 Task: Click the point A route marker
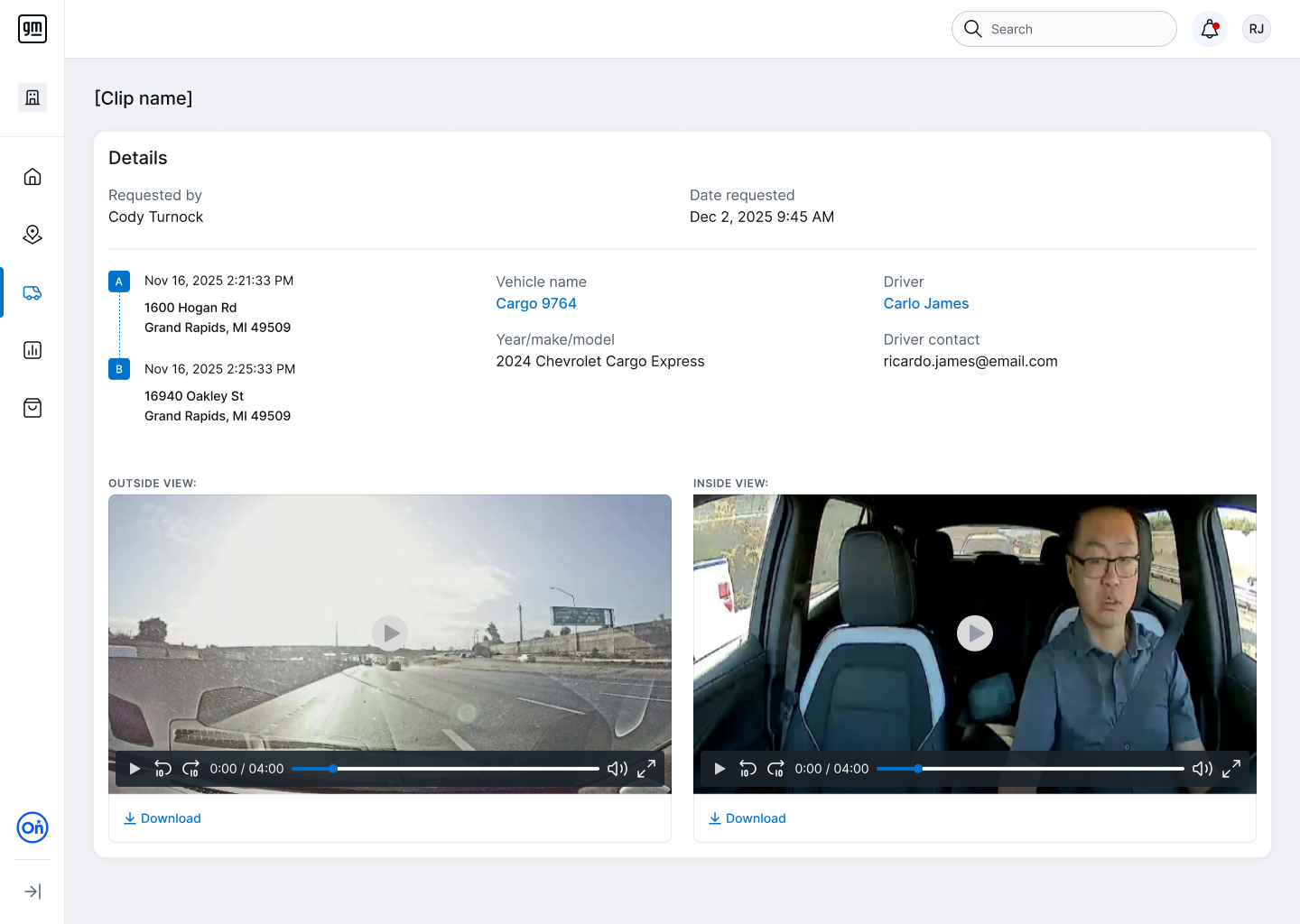click(119, 282)
